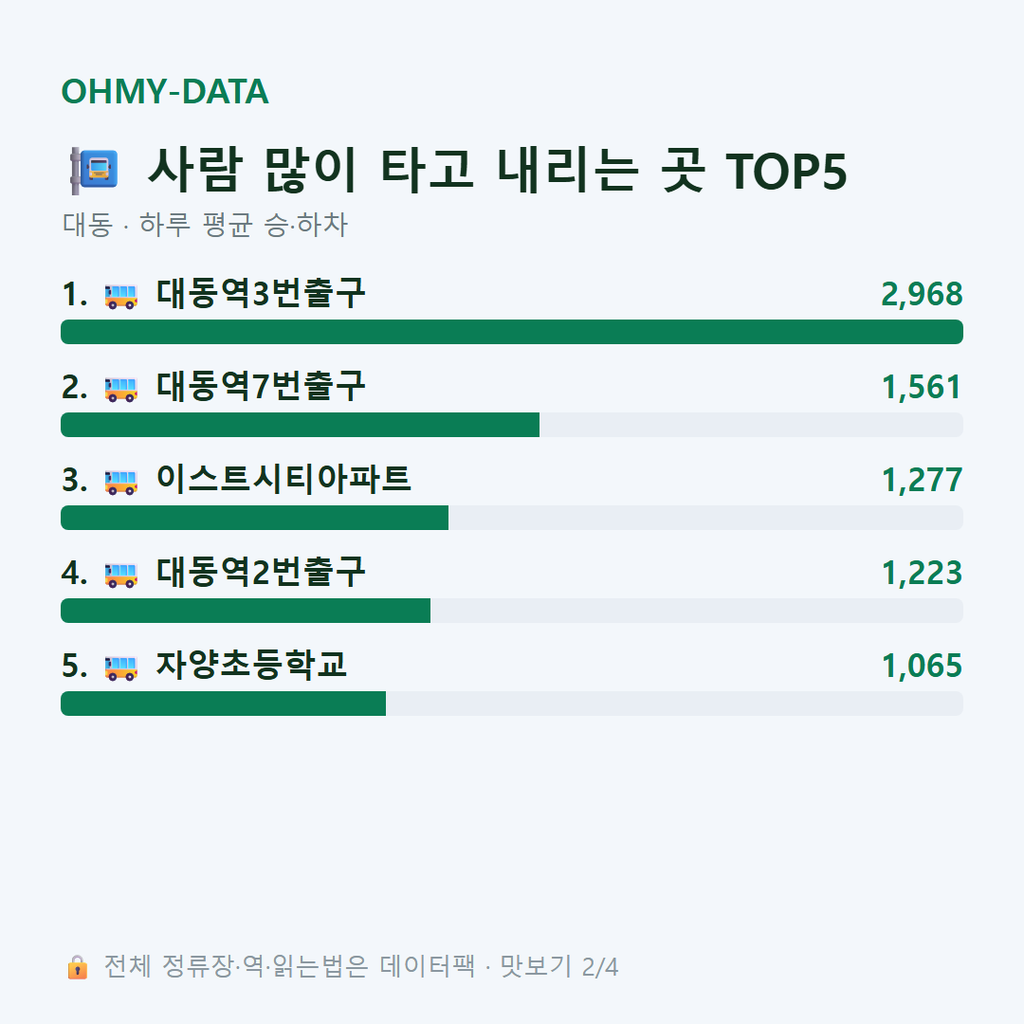1024x1024 pixels.
Task: Click the 데이터팩 맛보기 2/4 footer text
Action: coord(499,967)
